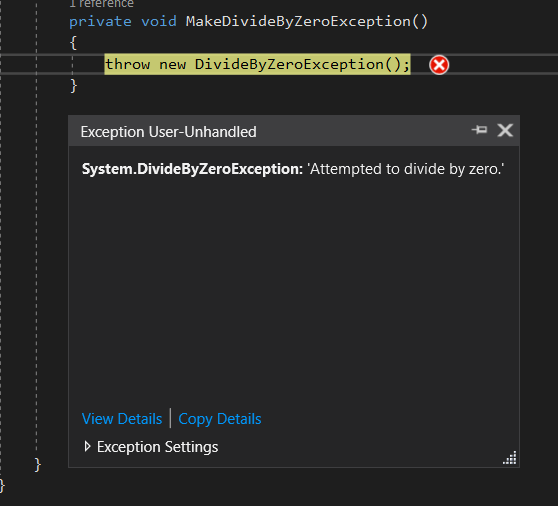The height and width of the screenshot is (506, 558).
Task: Click the throw keyword in highlighted line
Action: (x=127, y=64)
